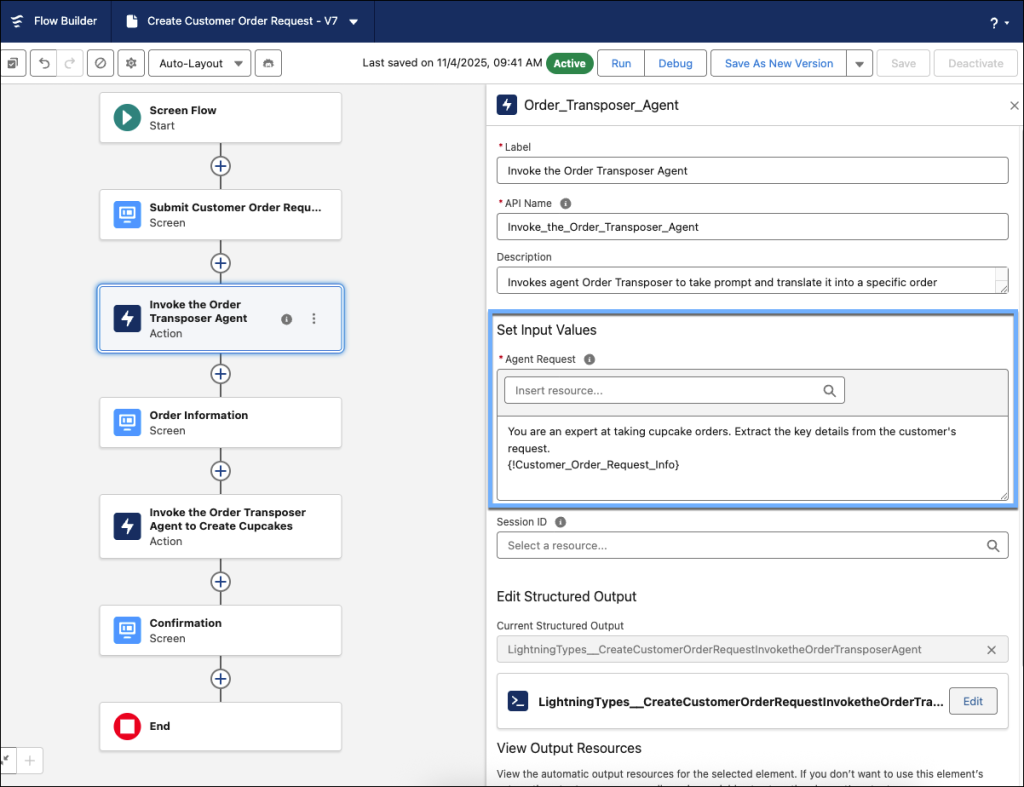The height and width of the screenshot is (787, 1024).
Task: Click the info icon on the Invoke Order Transposer Agent node
Action: (x=287, y=319)
